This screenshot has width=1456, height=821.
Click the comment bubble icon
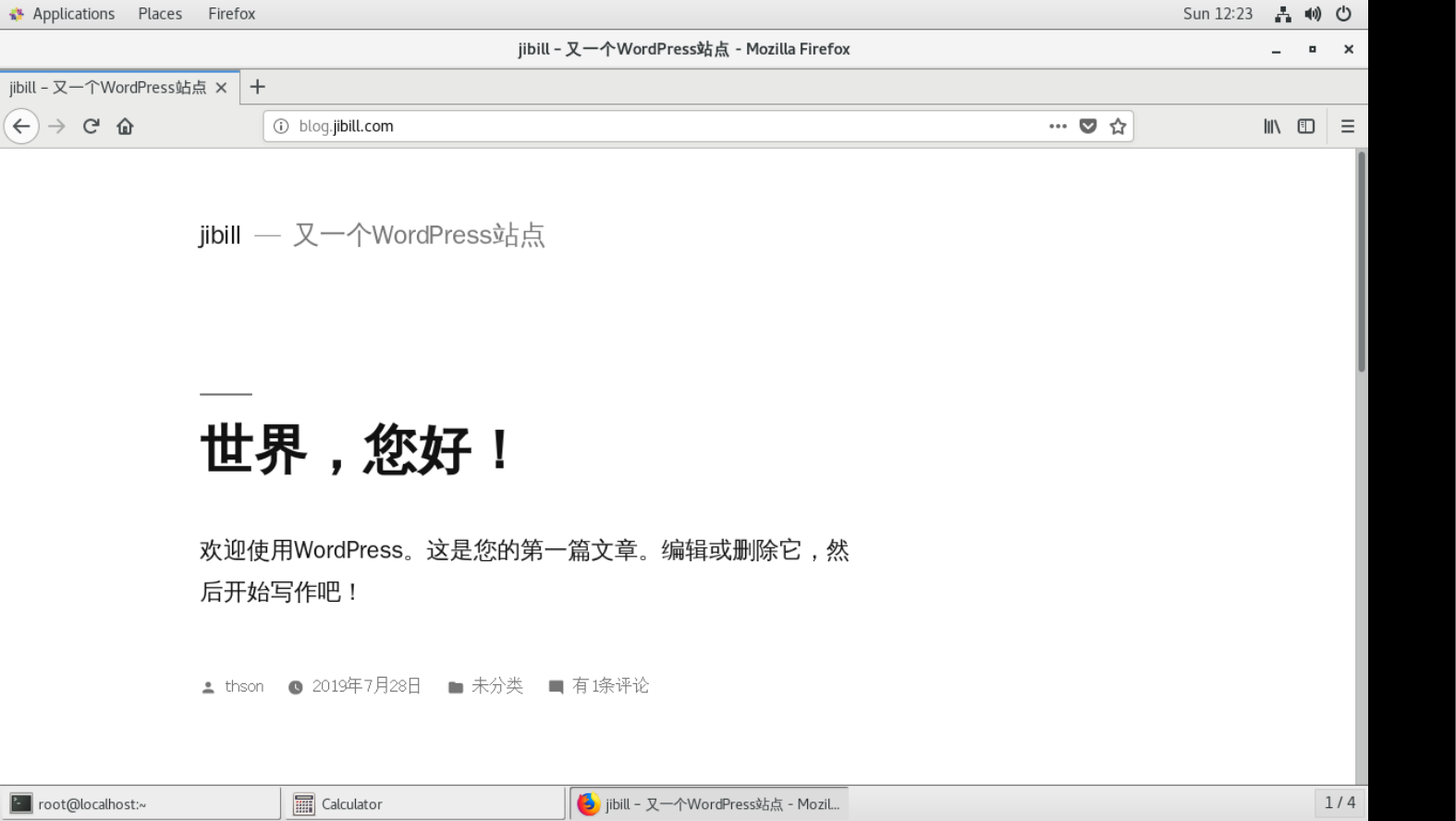click(556, 687)
